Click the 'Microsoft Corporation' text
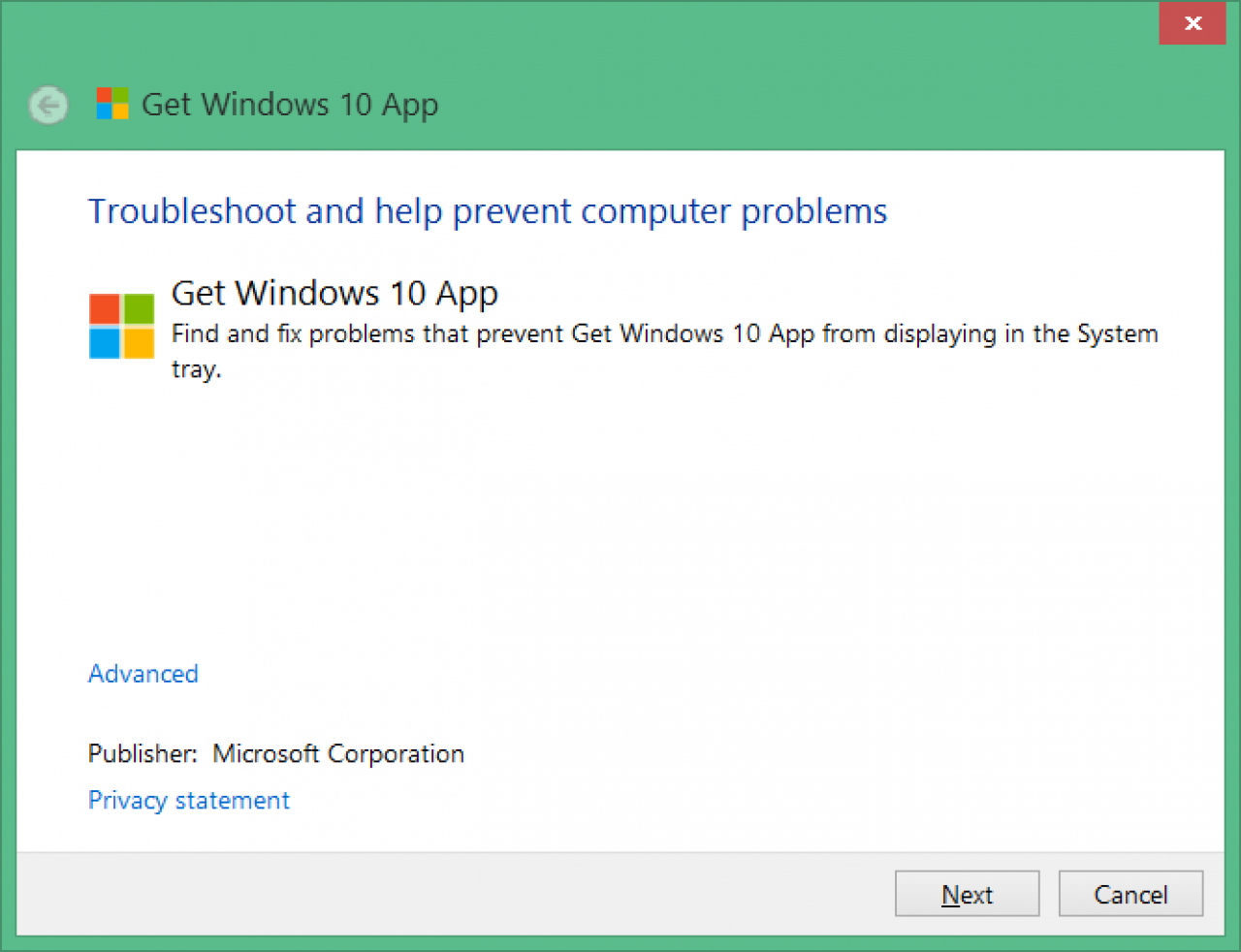This screenshot has height=952, width=1241. 338,753
